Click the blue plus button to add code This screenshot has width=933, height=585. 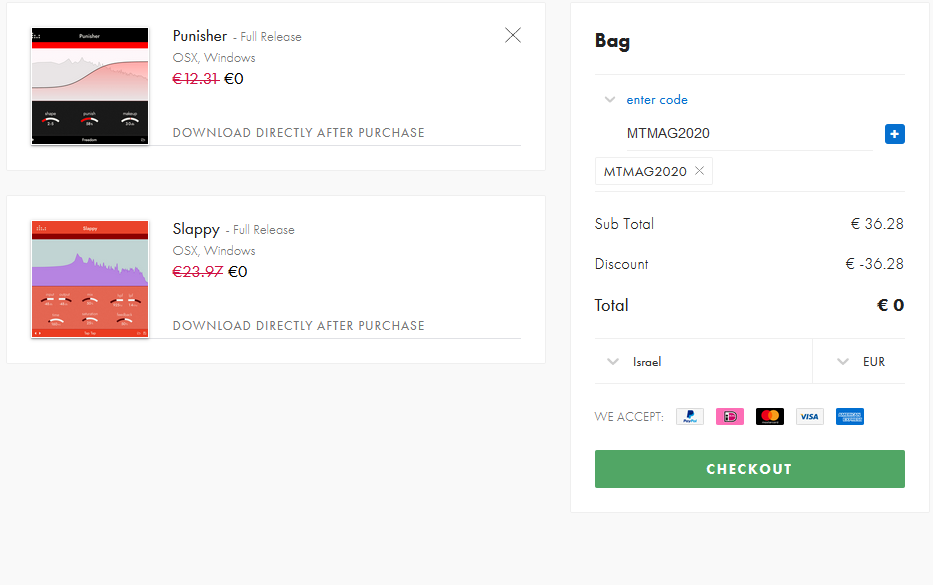(x=894, y=134)
